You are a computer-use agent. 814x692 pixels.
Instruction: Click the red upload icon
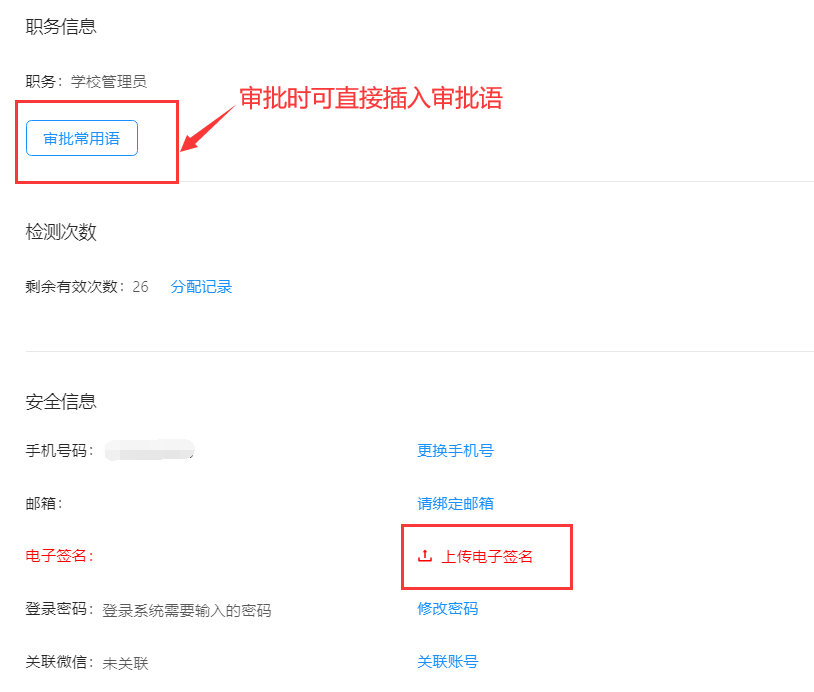(x=424, y=556)
